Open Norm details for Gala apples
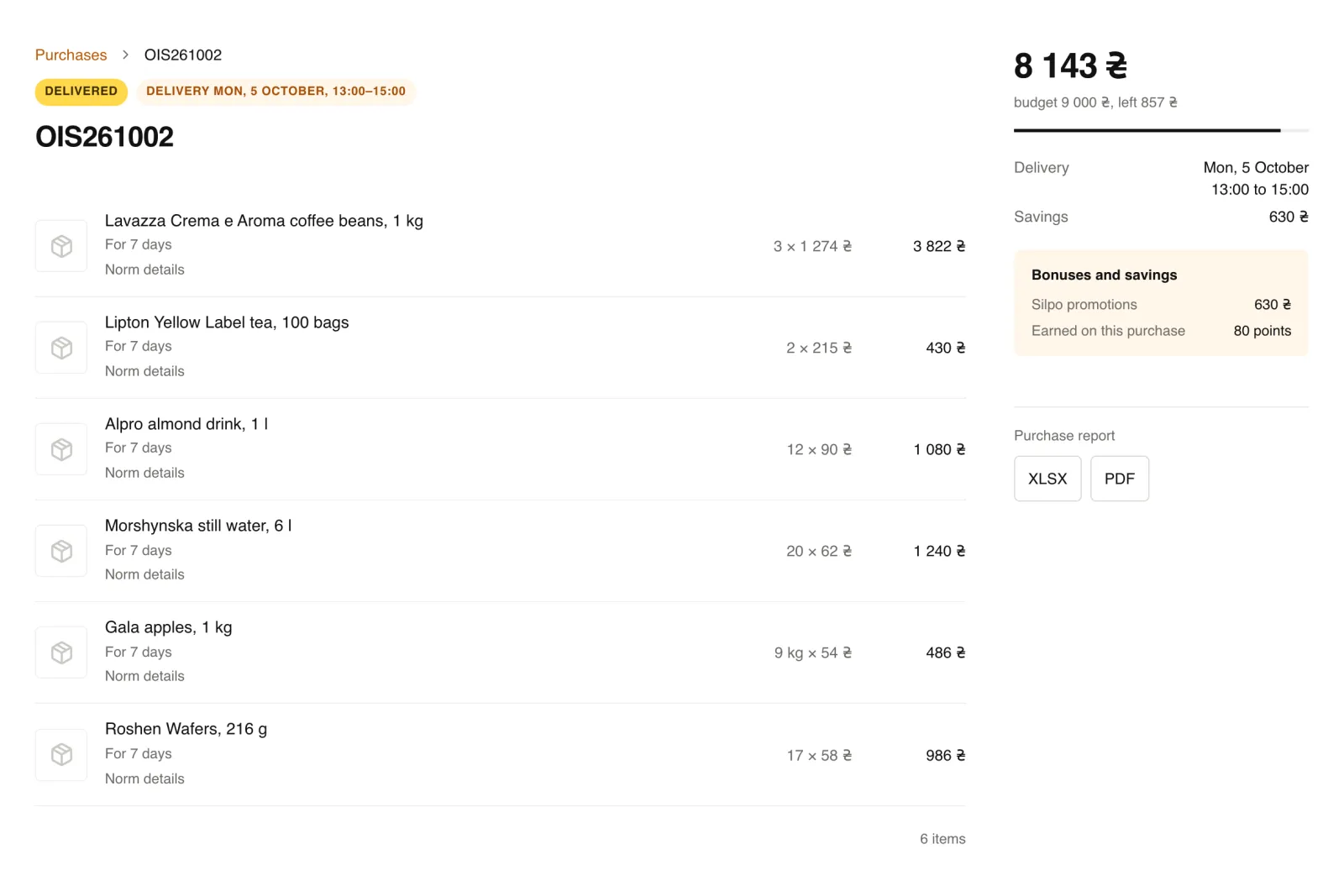This screenshot has width=1344, height=896. pyautogui.click(x=144, y=676)
